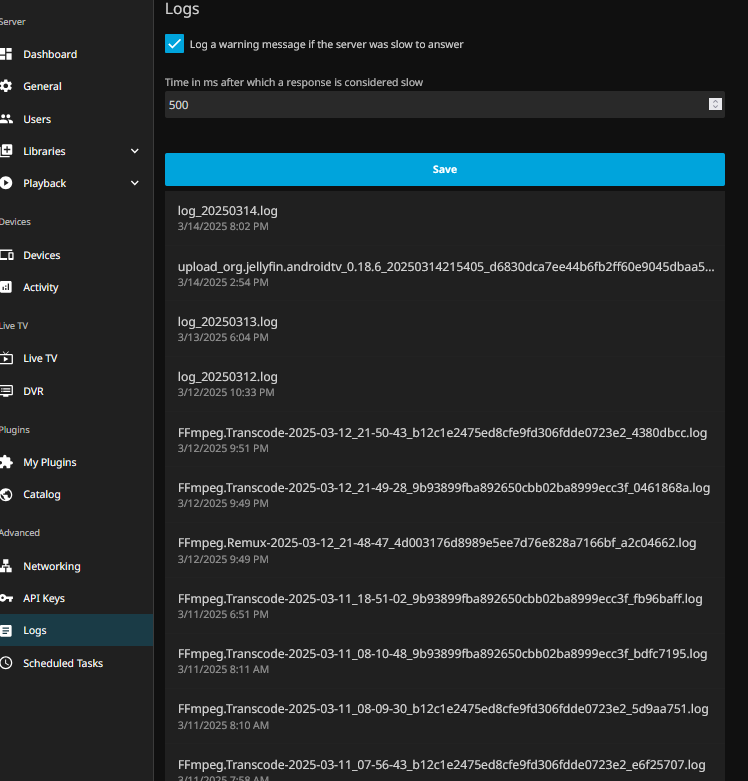This screenshot has height=781, width=748.
Task: Click the slow response time stepper arrows
Action: pyautogui.click(x=715, y=104)
